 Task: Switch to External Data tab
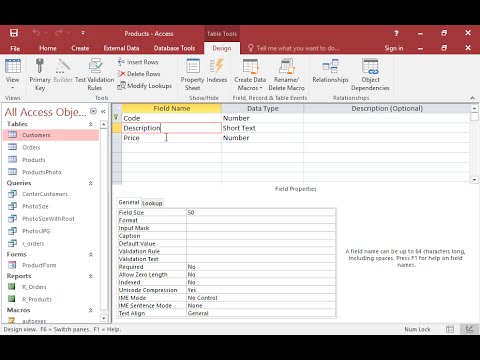[x=121, y=48]
